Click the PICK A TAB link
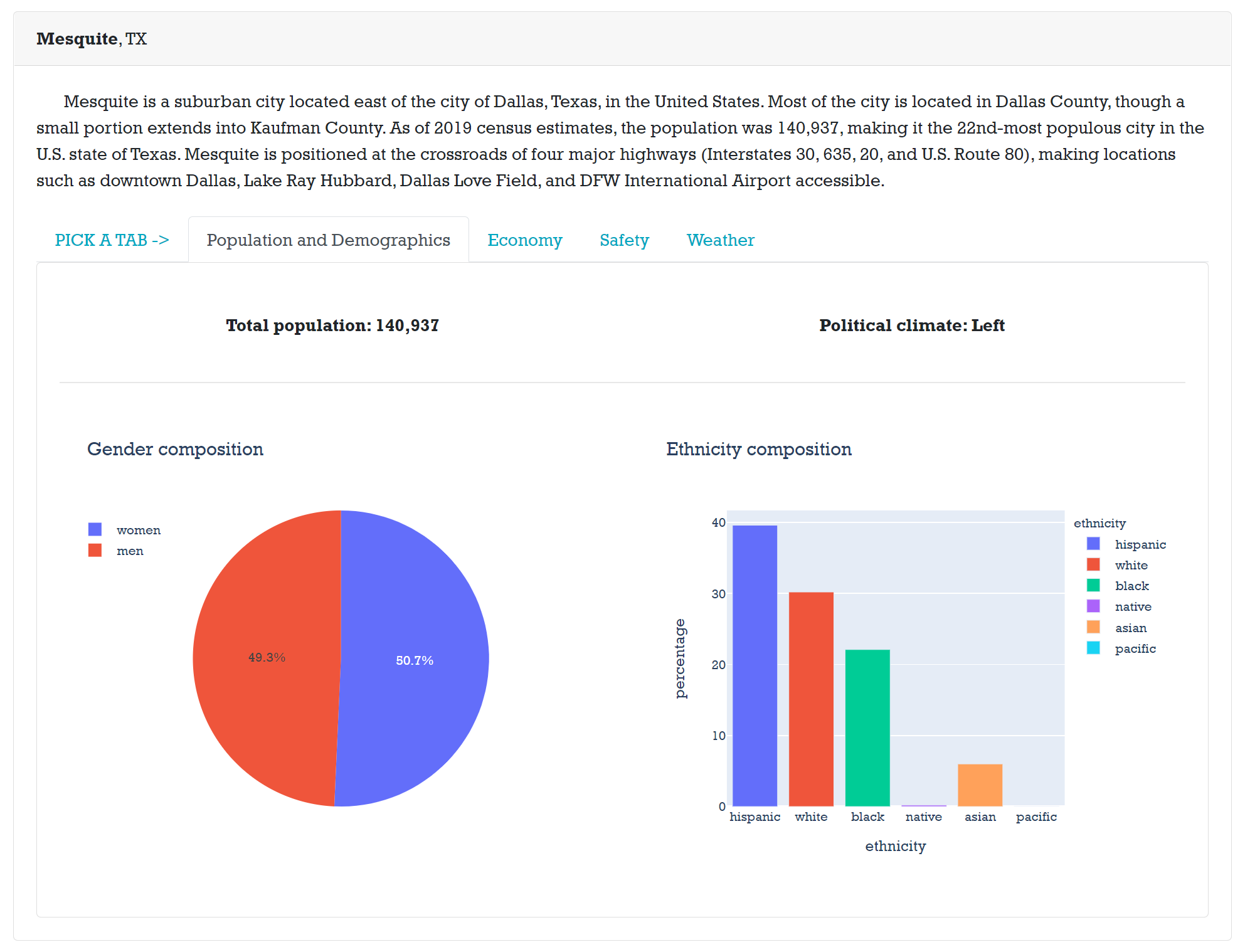The image size is (1255, 952). point(112,240)
